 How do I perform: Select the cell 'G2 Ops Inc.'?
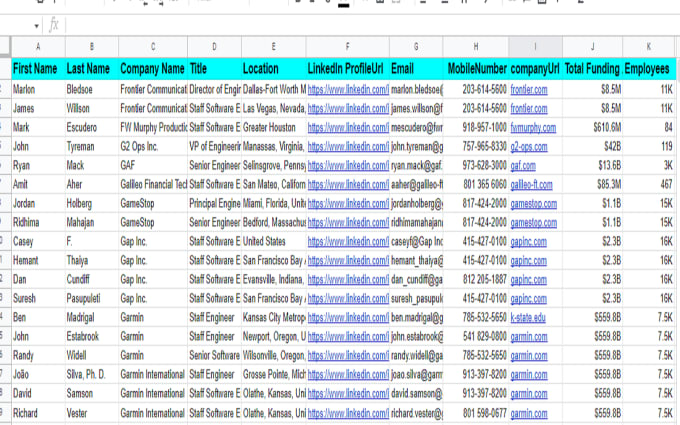tap(153, 147)
